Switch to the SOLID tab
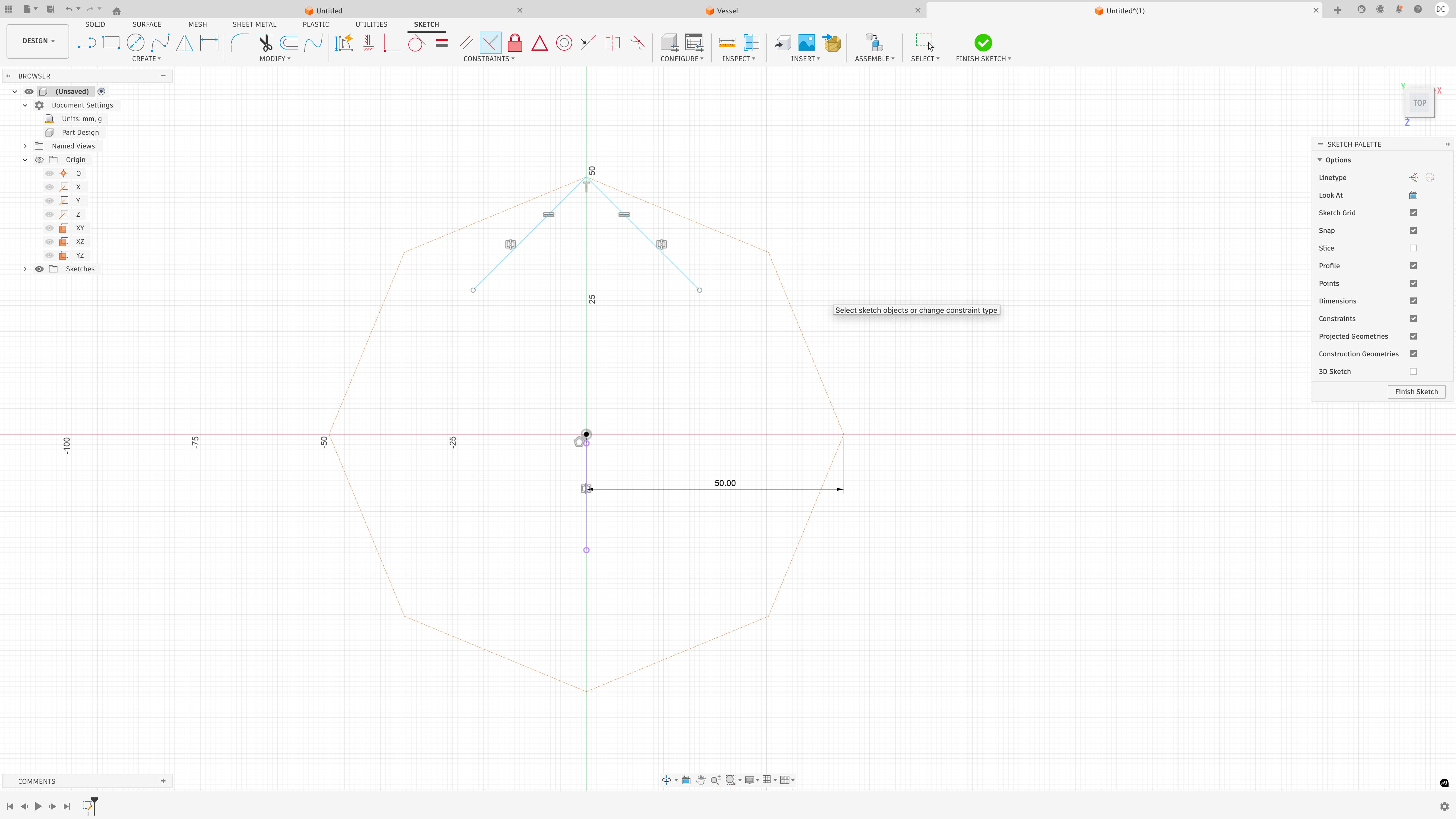The image size is (1456, 819). tap(95, 24)
